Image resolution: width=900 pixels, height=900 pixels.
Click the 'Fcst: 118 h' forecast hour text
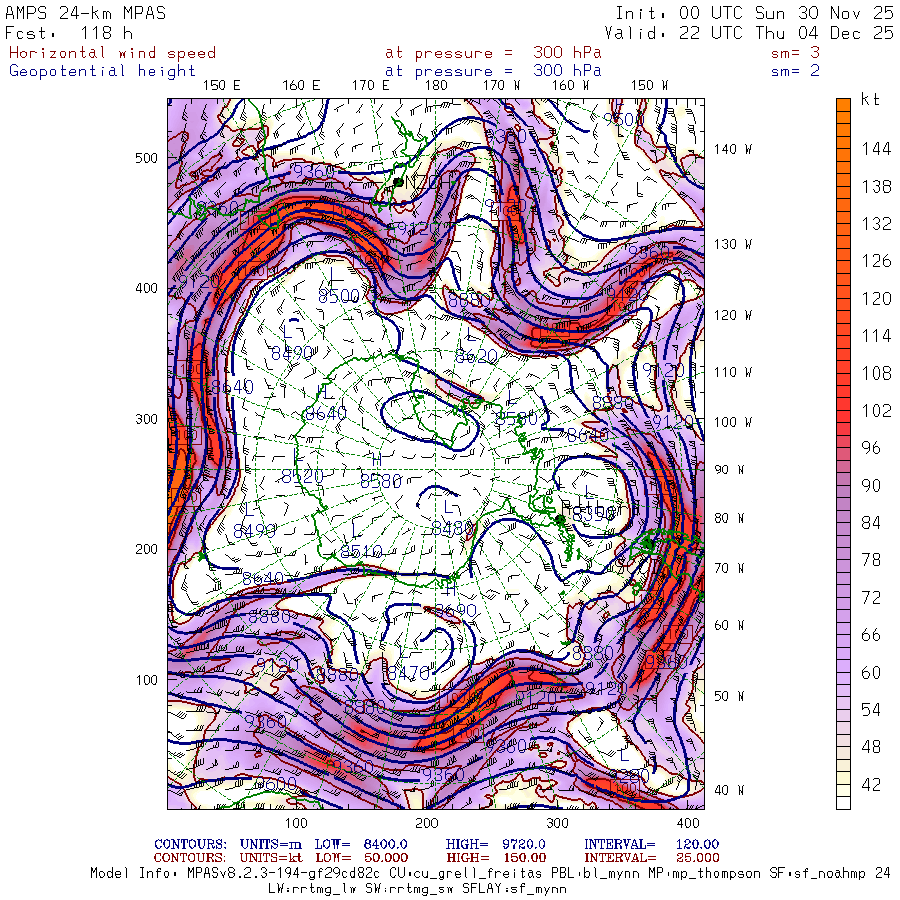tap(69, 33)
